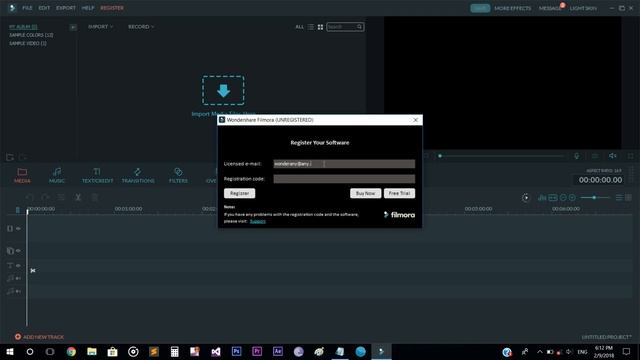This screenshot has width=640, height=360.
Task: Click the undo arrow in timeline toolbar
Action: coord(29,198)
